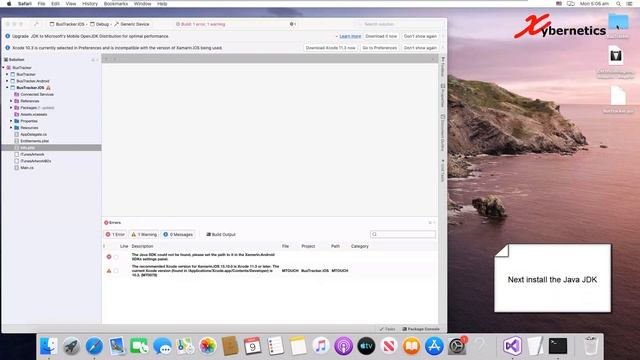Image resolution: width=640 pixels, height=360 pixels.
Task: Expand the Resources folder
Action: (x=11, y=127)
